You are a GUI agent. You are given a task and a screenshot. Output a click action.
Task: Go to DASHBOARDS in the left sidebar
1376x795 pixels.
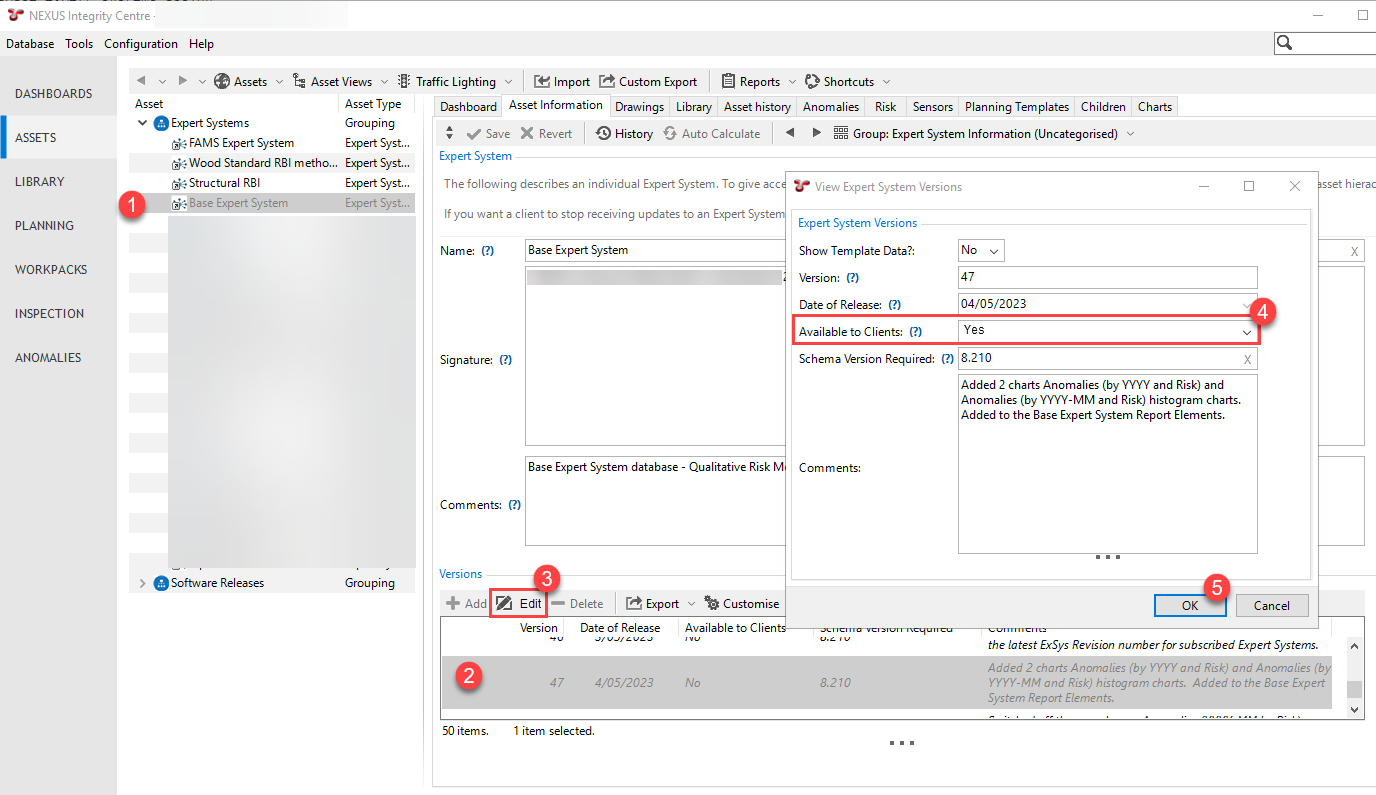54,94
